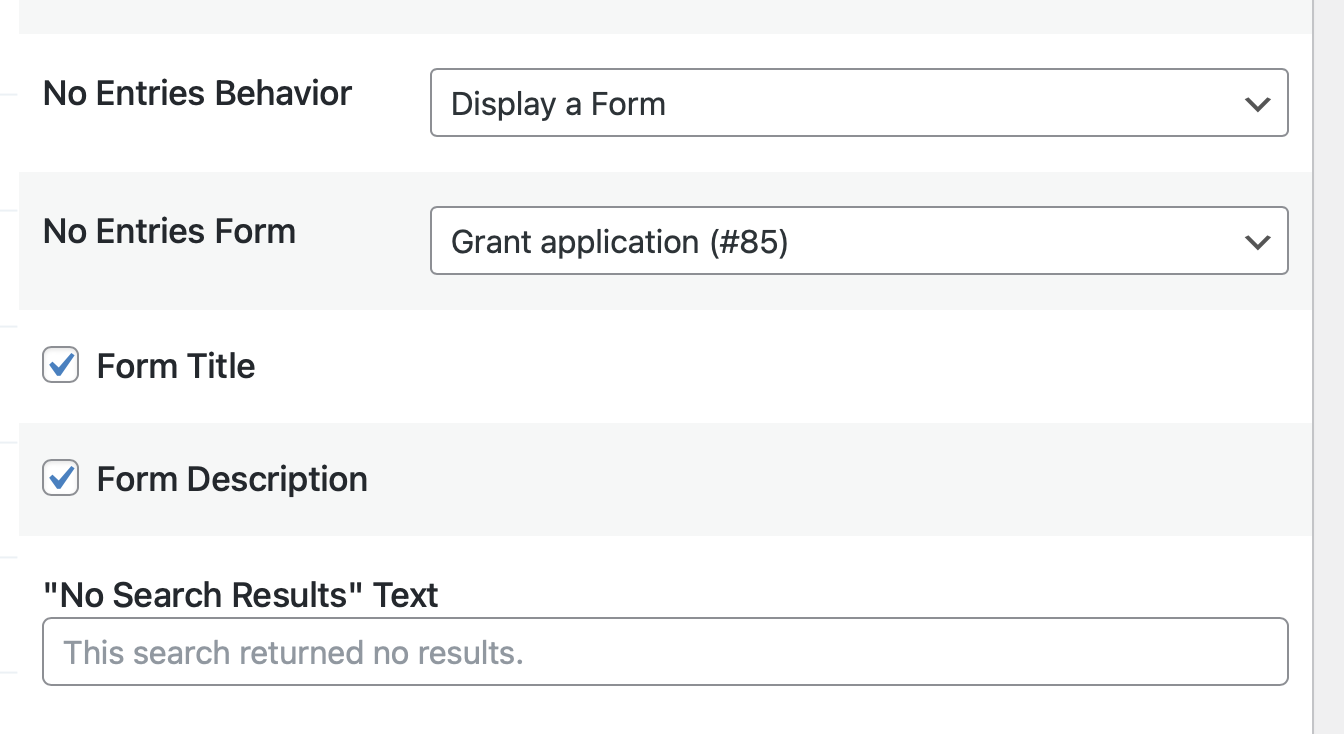Image resolution: width=1344 pixels, height=734 pixels.
Task: Click the chevron arrow beside Display a Form
Action: [1257, 104]
